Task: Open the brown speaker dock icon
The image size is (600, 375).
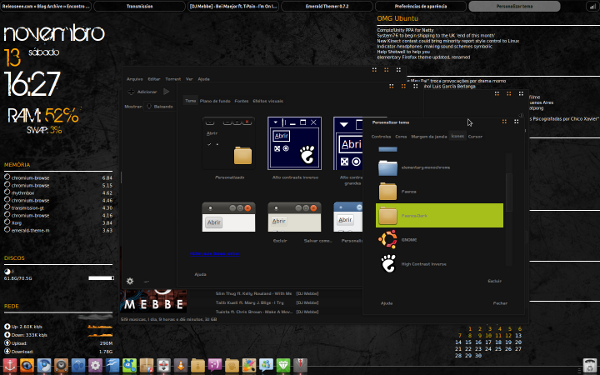Action: pos(61,365)
